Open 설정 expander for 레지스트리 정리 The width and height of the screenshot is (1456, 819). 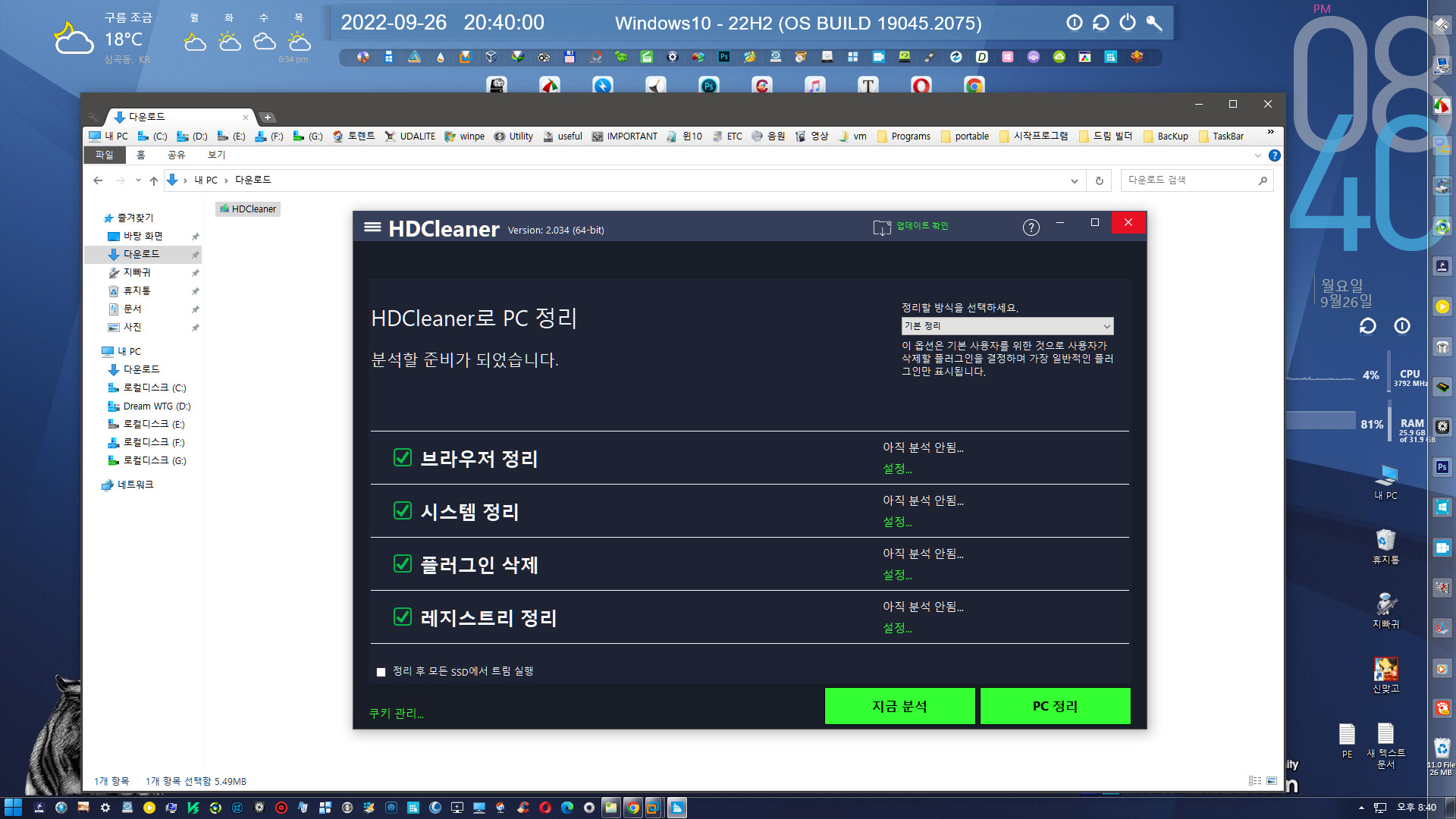point(897,628)
